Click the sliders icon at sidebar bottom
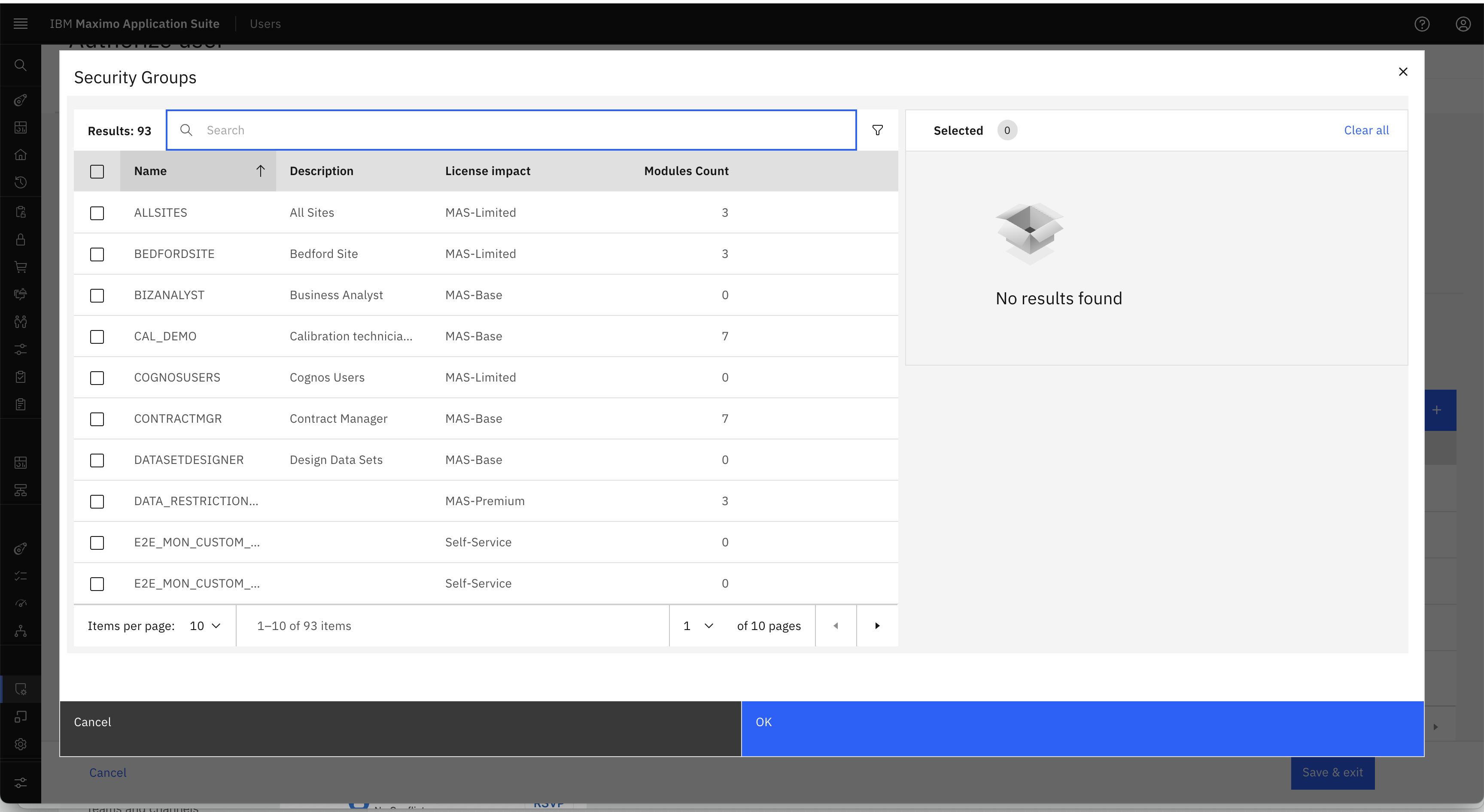Screen dimensions: 1484x812 click(21, 783)
